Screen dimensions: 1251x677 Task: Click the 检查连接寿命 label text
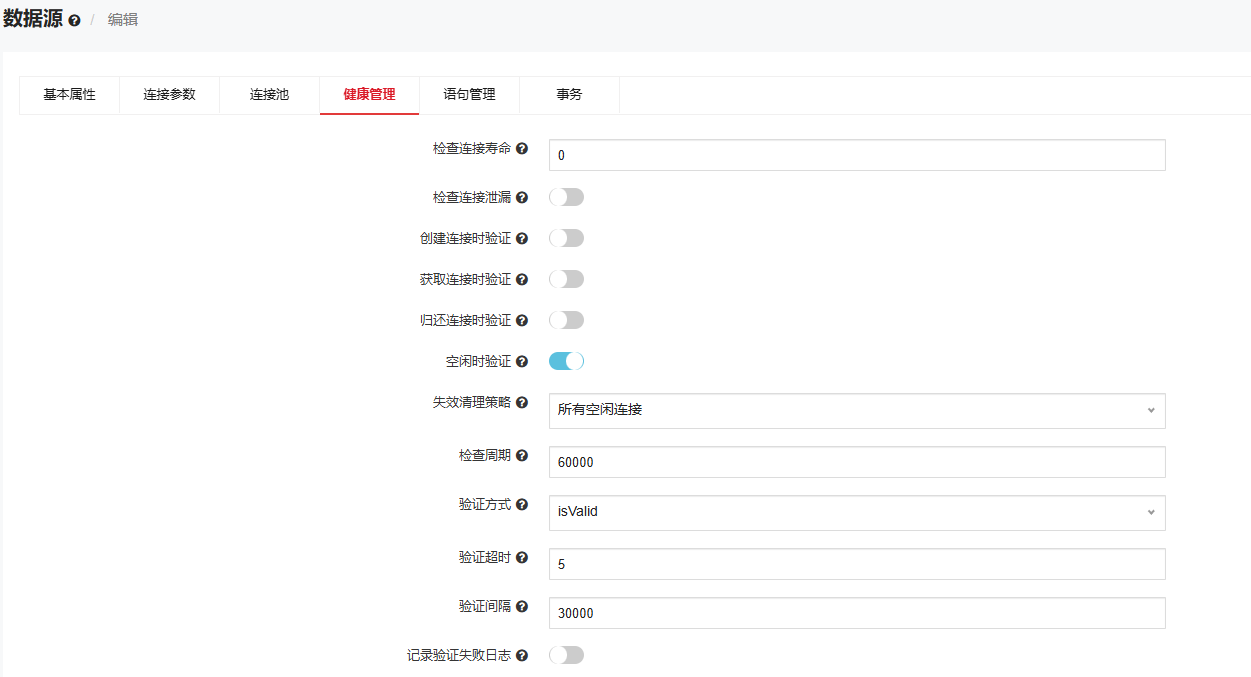pyautogui.click(x=472, y=148)
